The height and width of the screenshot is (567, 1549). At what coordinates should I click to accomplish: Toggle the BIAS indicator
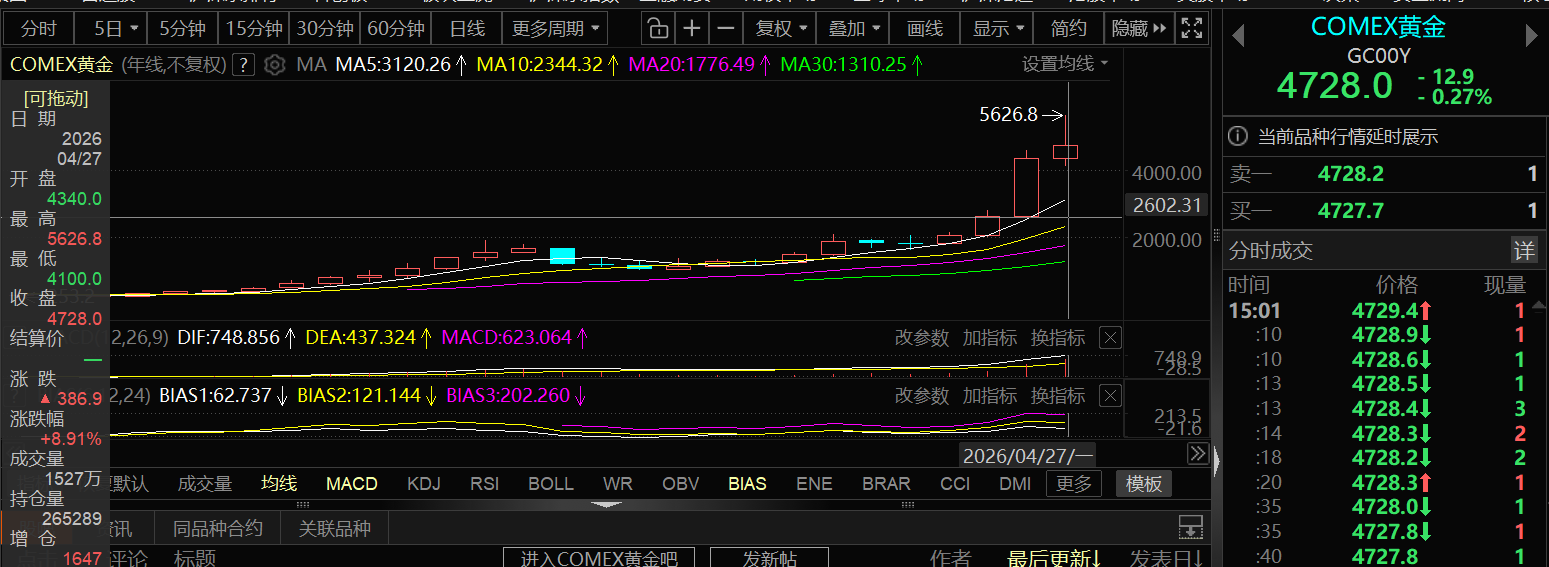[747, 484]
